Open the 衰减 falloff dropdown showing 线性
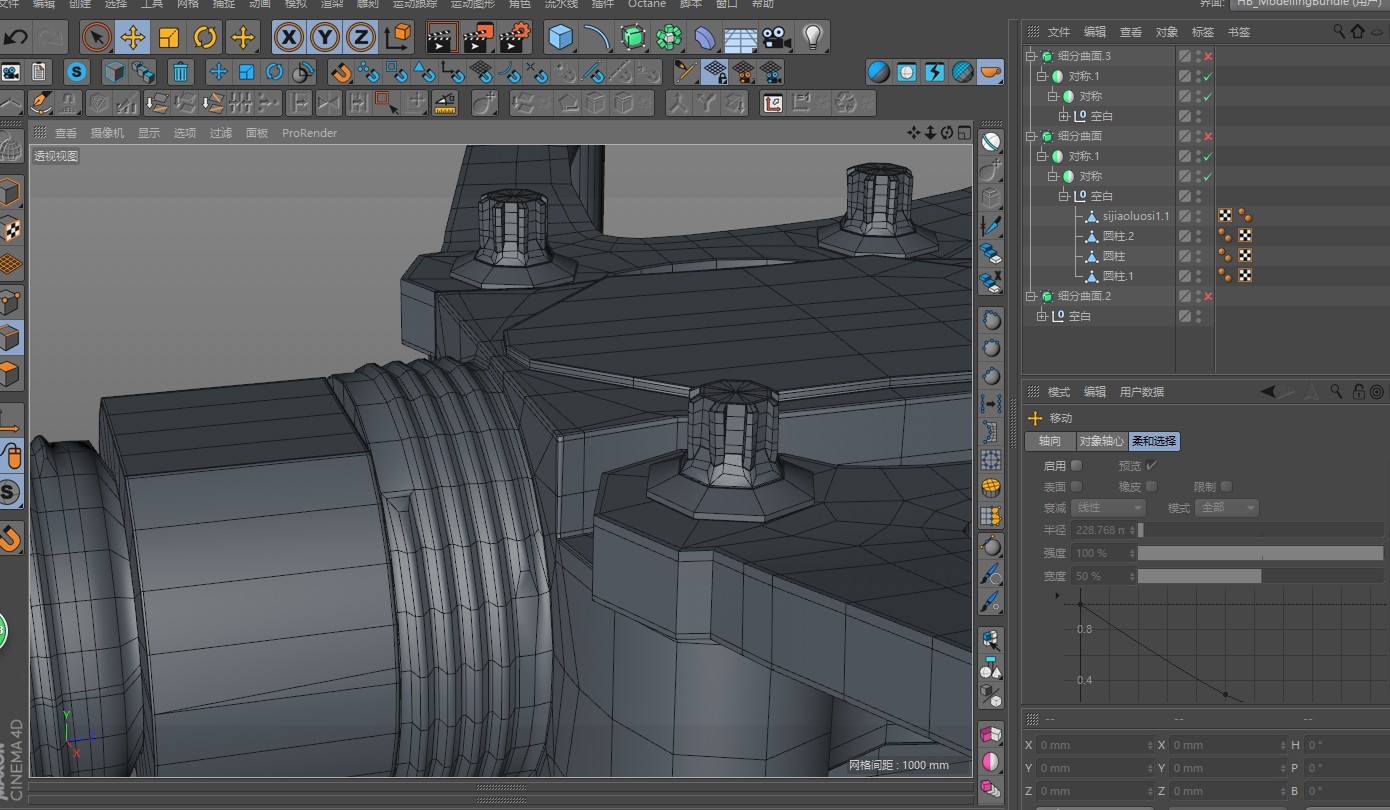The image size is (1390, 810). (x=1108, y=507)
